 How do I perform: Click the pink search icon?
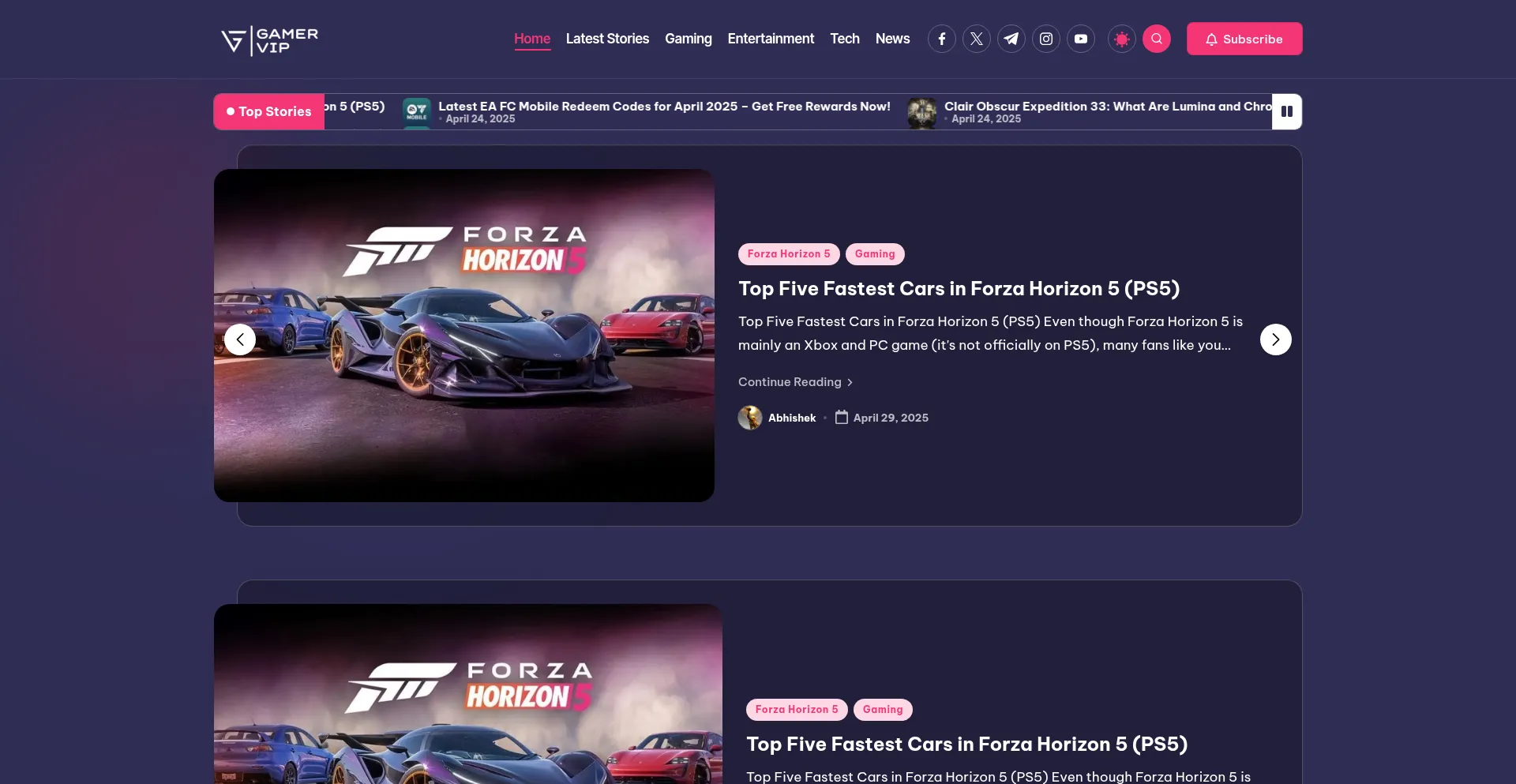pyautogui.click(x=1156, y=39)
